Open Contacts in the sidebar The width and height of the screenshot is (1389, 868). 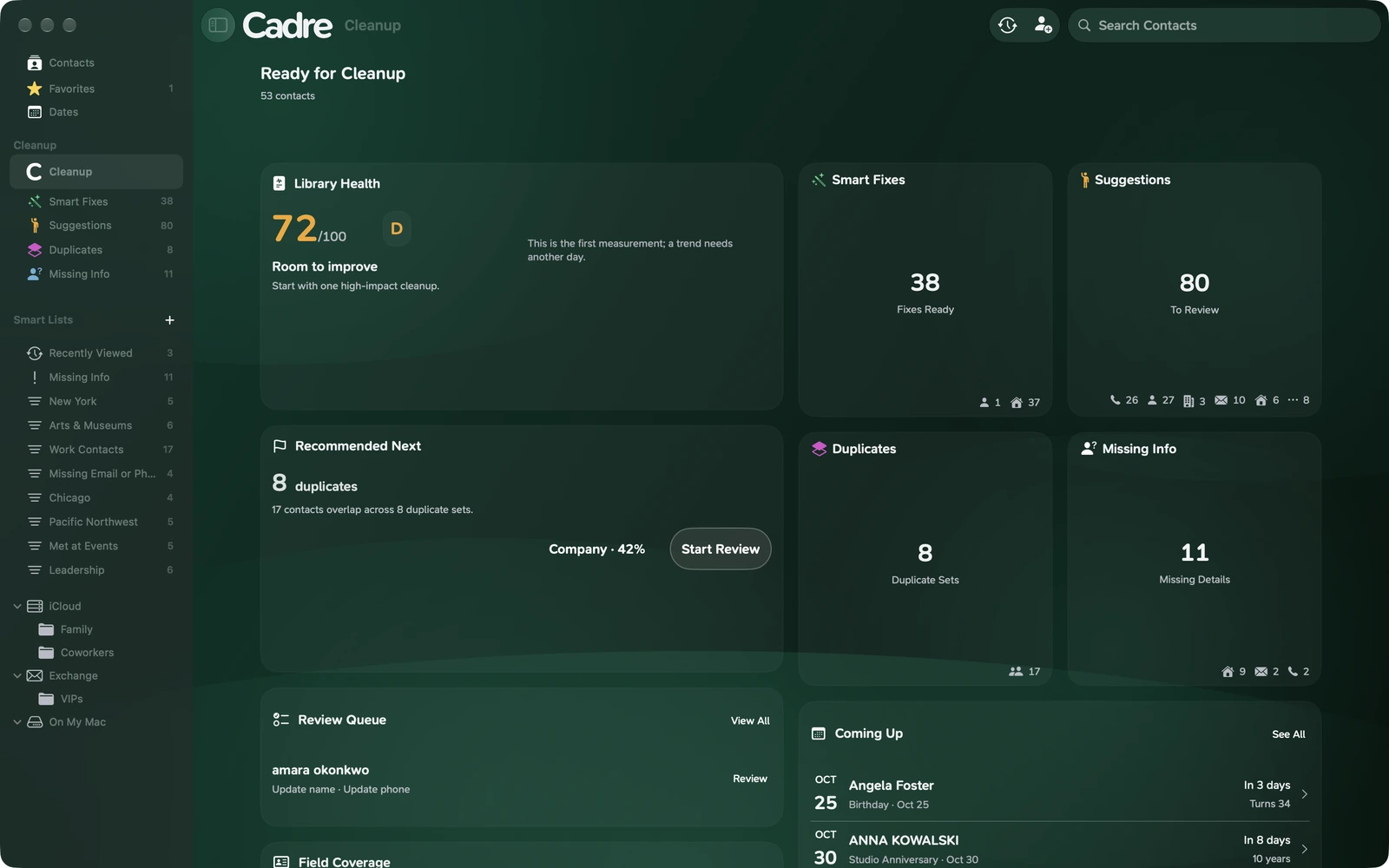96,62
